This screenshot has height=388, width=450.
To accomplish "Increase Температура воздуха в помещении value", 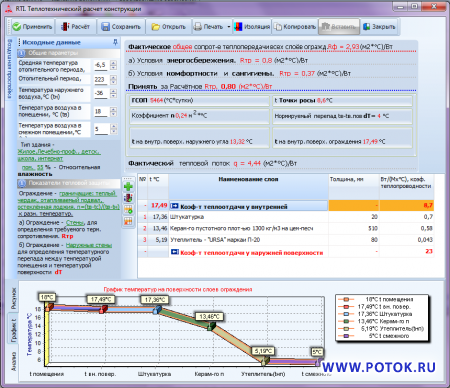I will (x=113, y=109).
